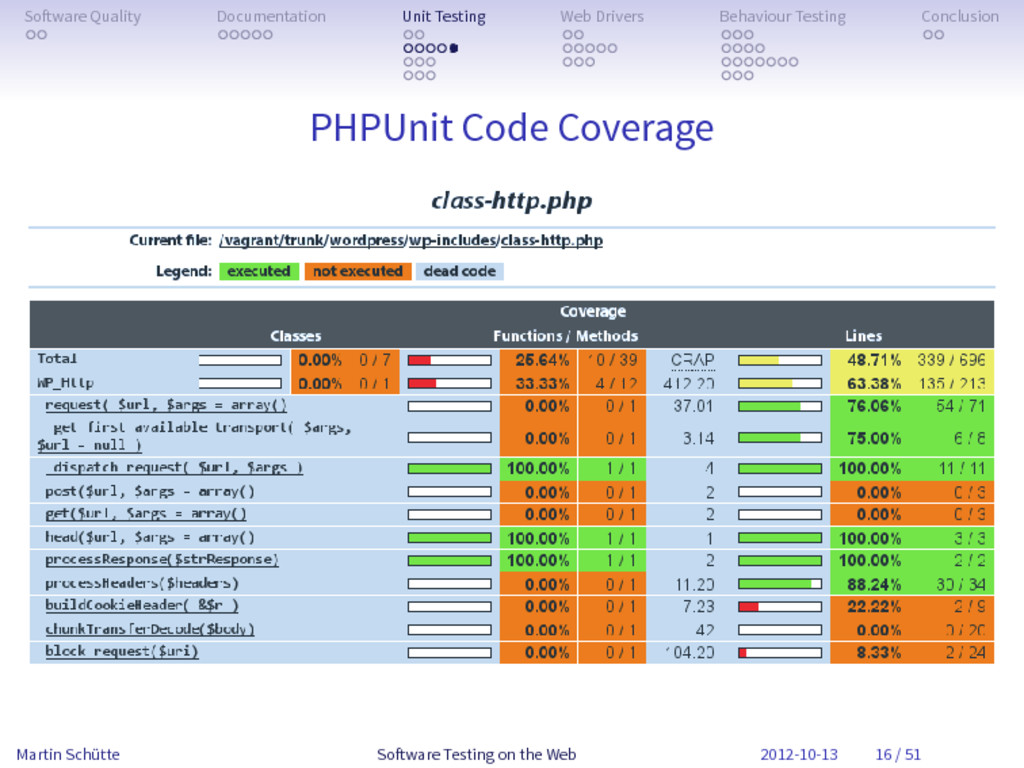Click the WP_Http methods coverage bar

(x=449, y=383)
